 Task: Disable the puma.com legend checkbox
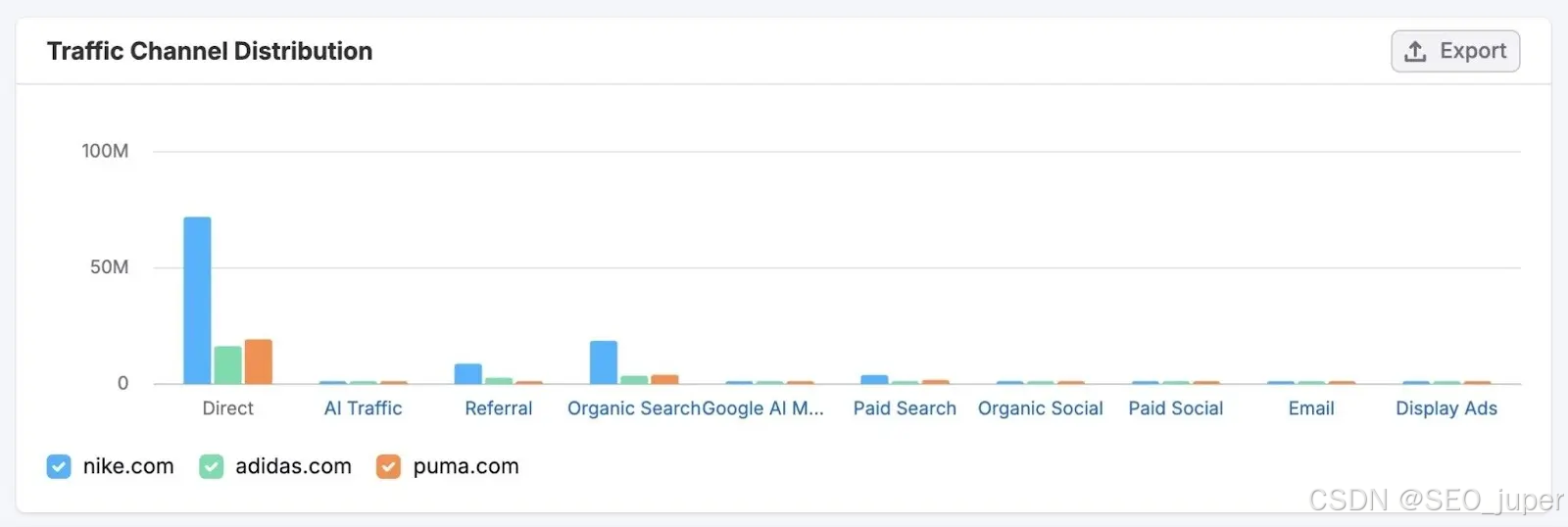388,466
